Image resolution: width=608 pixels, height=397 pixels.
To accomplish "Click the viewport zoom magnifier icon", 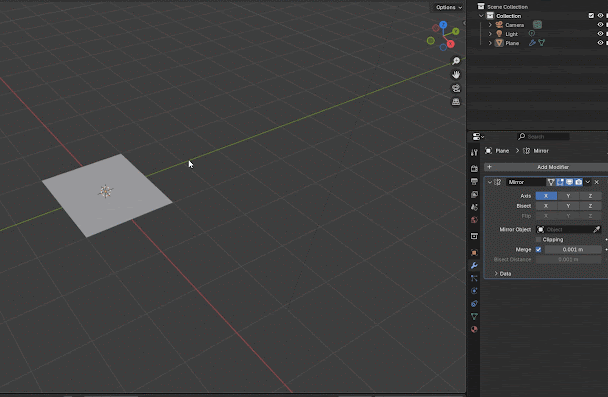I will [x=456, y=61].
